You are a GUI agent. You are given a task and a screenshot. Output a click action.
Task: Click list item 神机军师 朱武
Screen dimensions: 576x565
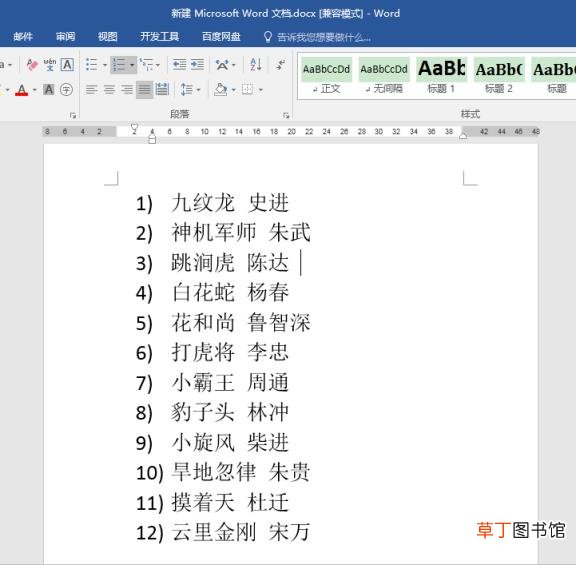pos(241,233)
